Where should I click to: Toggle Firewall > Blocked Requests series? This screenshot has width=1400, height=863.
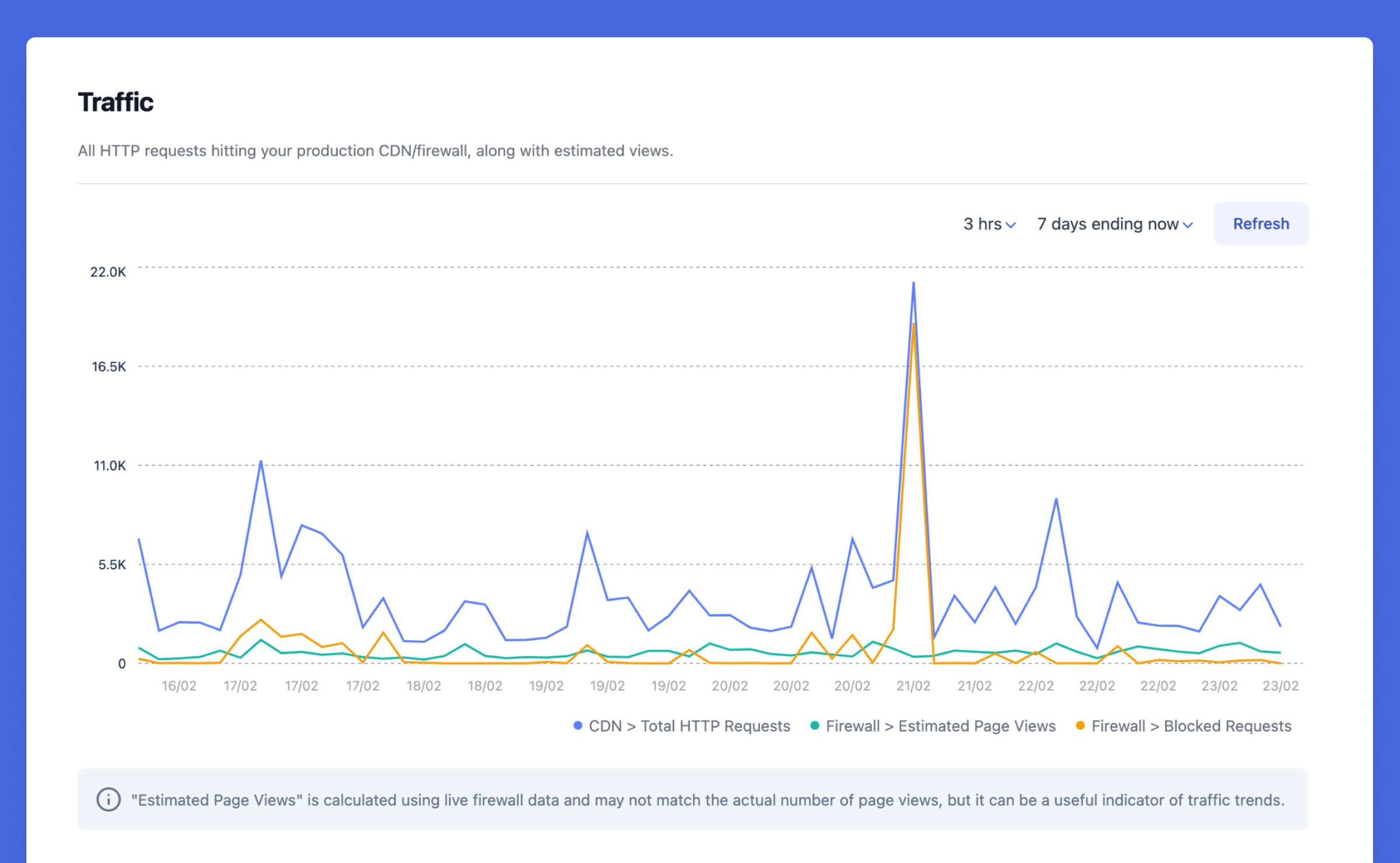pos(1191,726)
